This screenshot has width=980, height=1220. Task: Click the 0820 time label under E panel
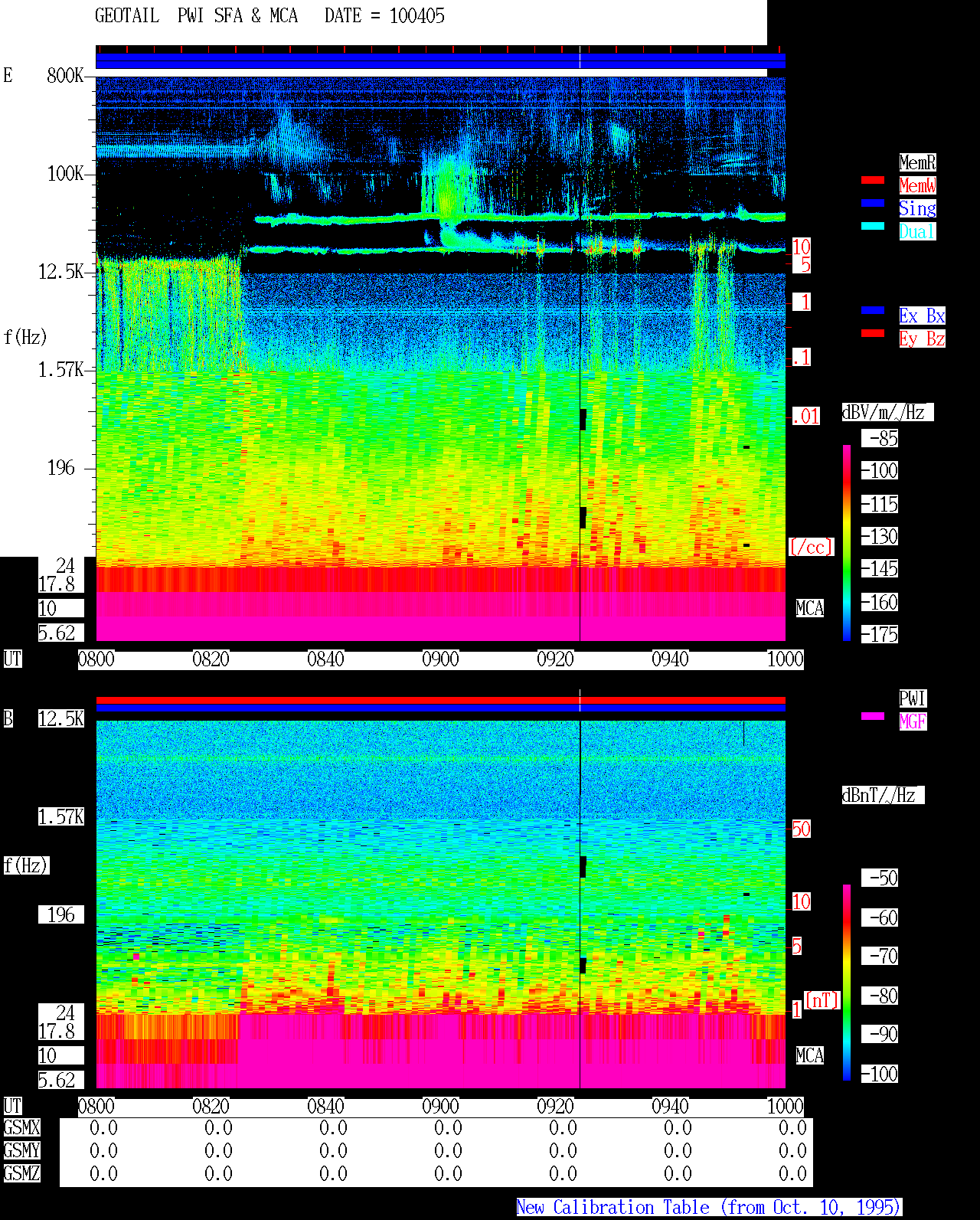tap(211, 659)
